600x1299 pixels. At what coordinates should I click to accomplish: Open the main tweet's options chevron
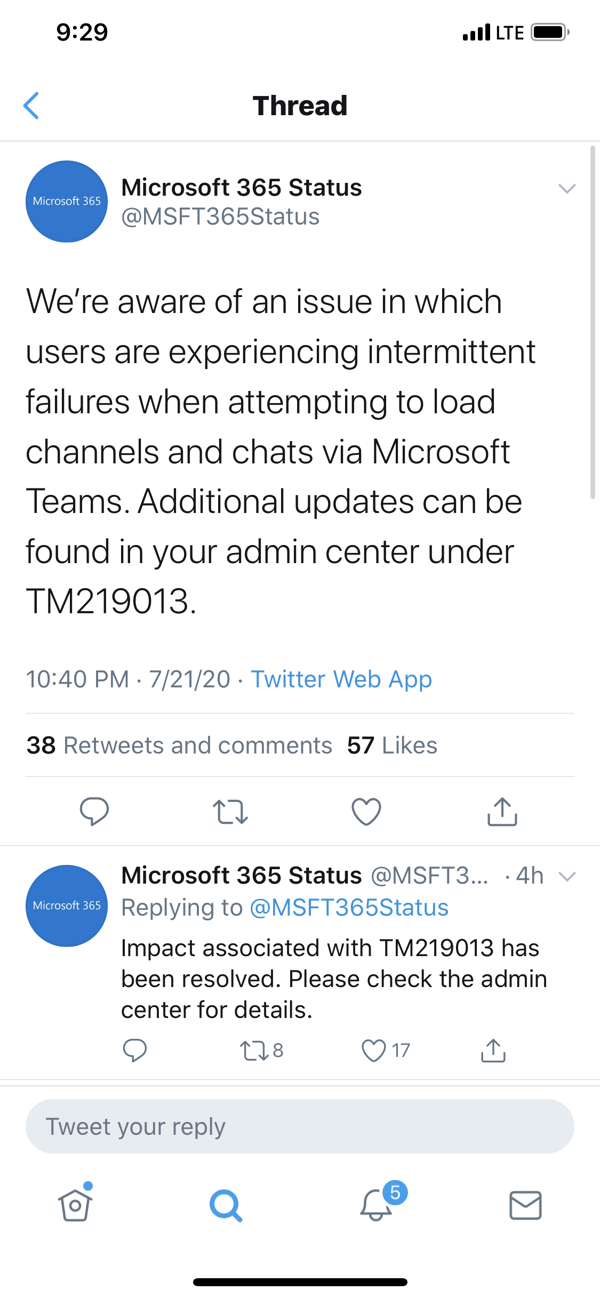567,188
